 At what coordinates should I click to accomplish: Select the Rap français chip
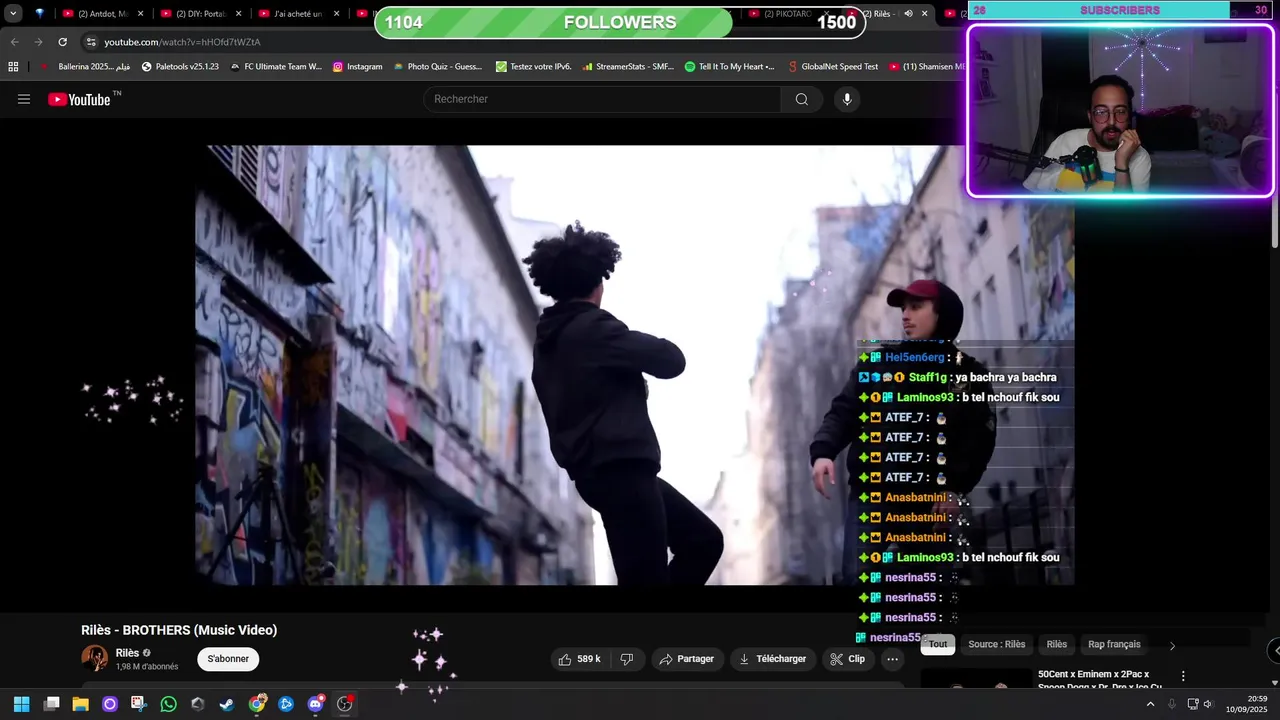point(1114,644)
